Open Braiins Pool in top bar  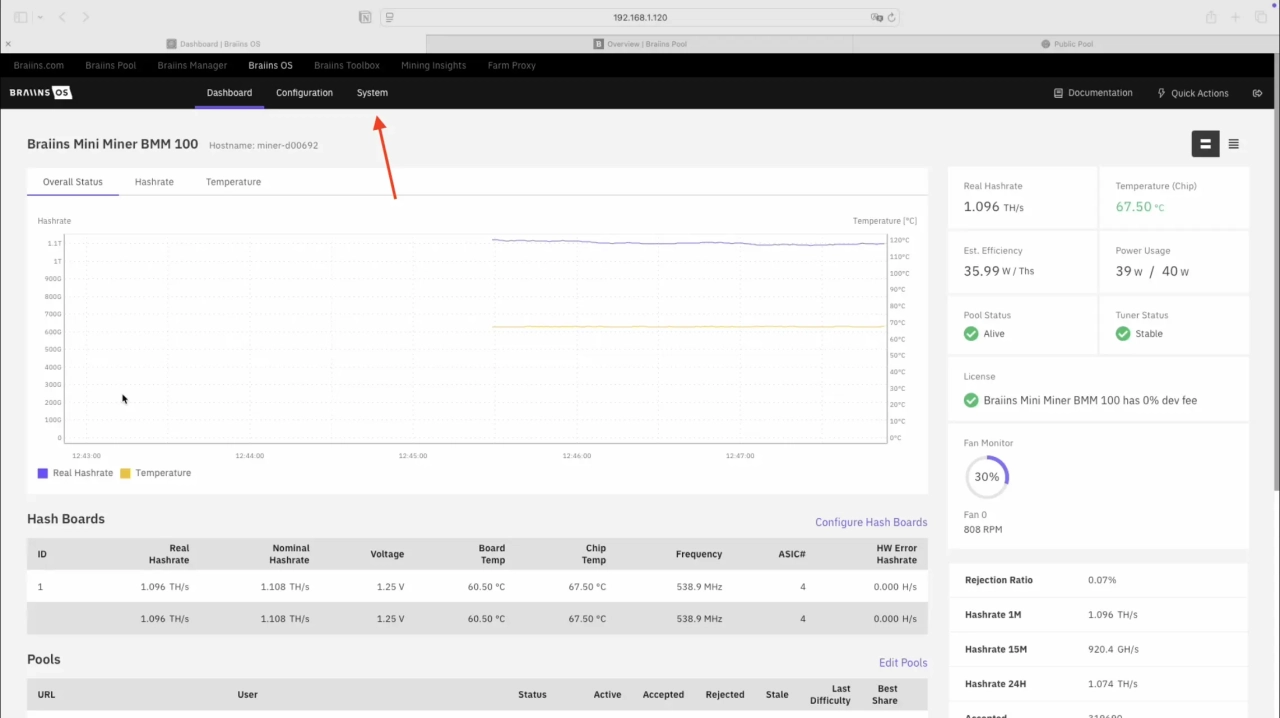point(110,65)
